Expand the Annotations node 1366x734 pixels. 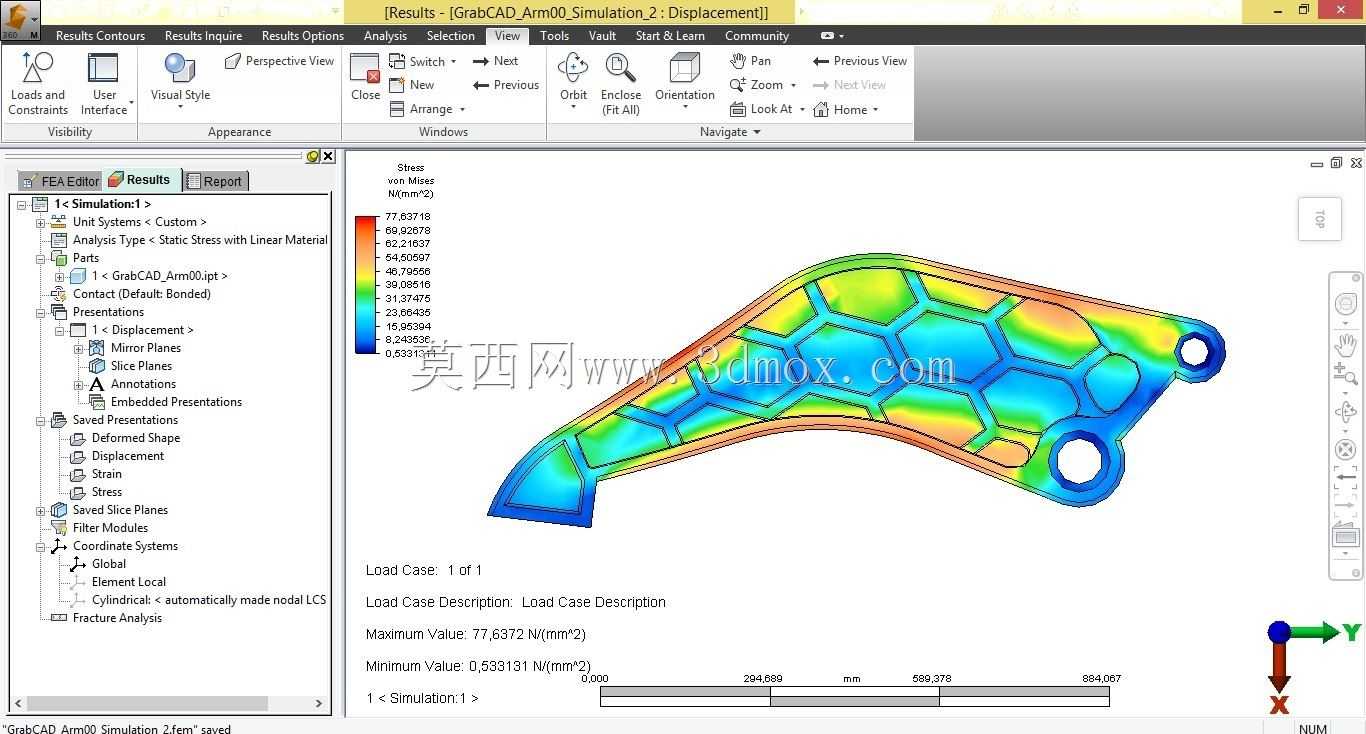(78, 384)
